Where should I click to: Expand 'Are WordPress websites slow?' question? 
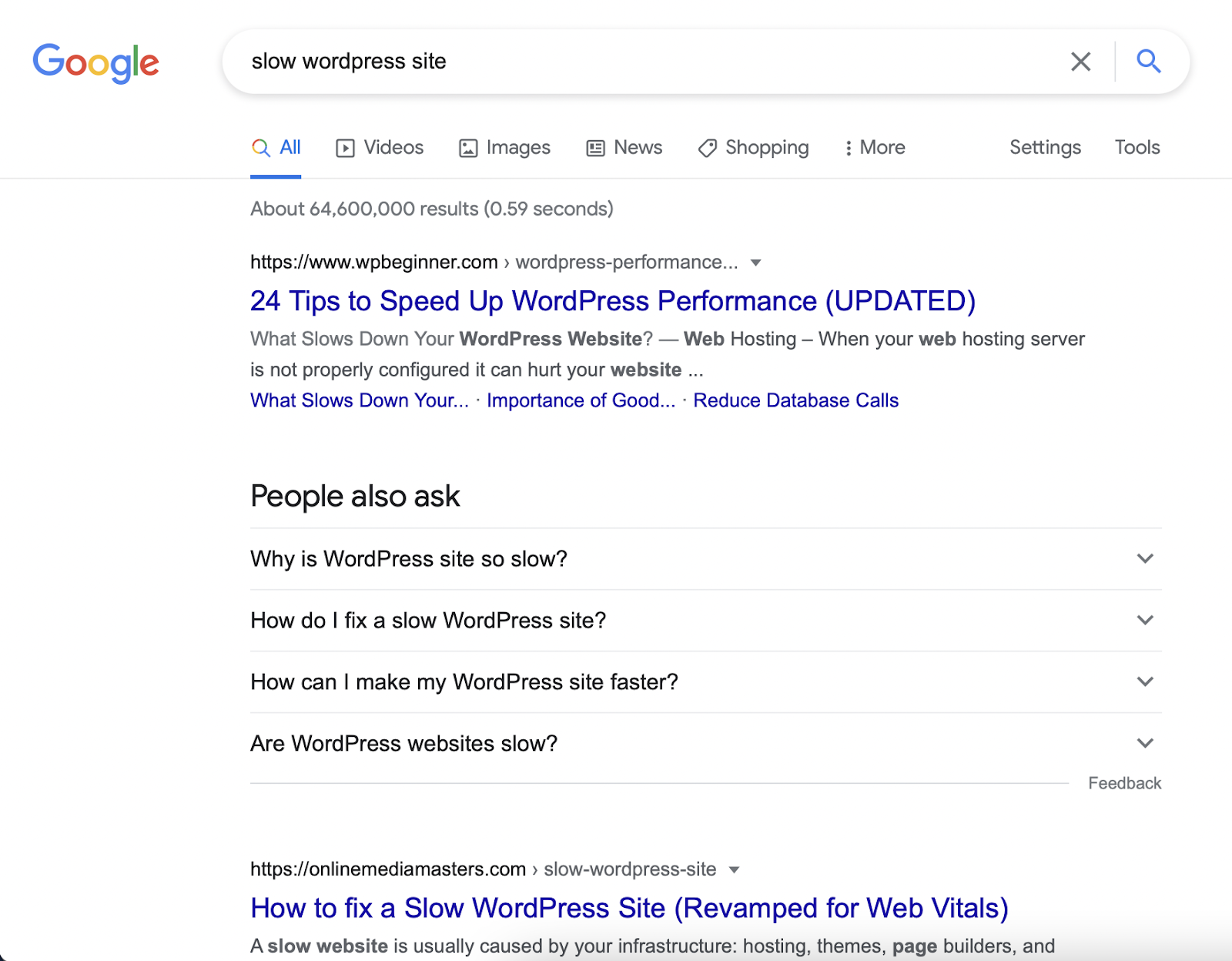706,744
